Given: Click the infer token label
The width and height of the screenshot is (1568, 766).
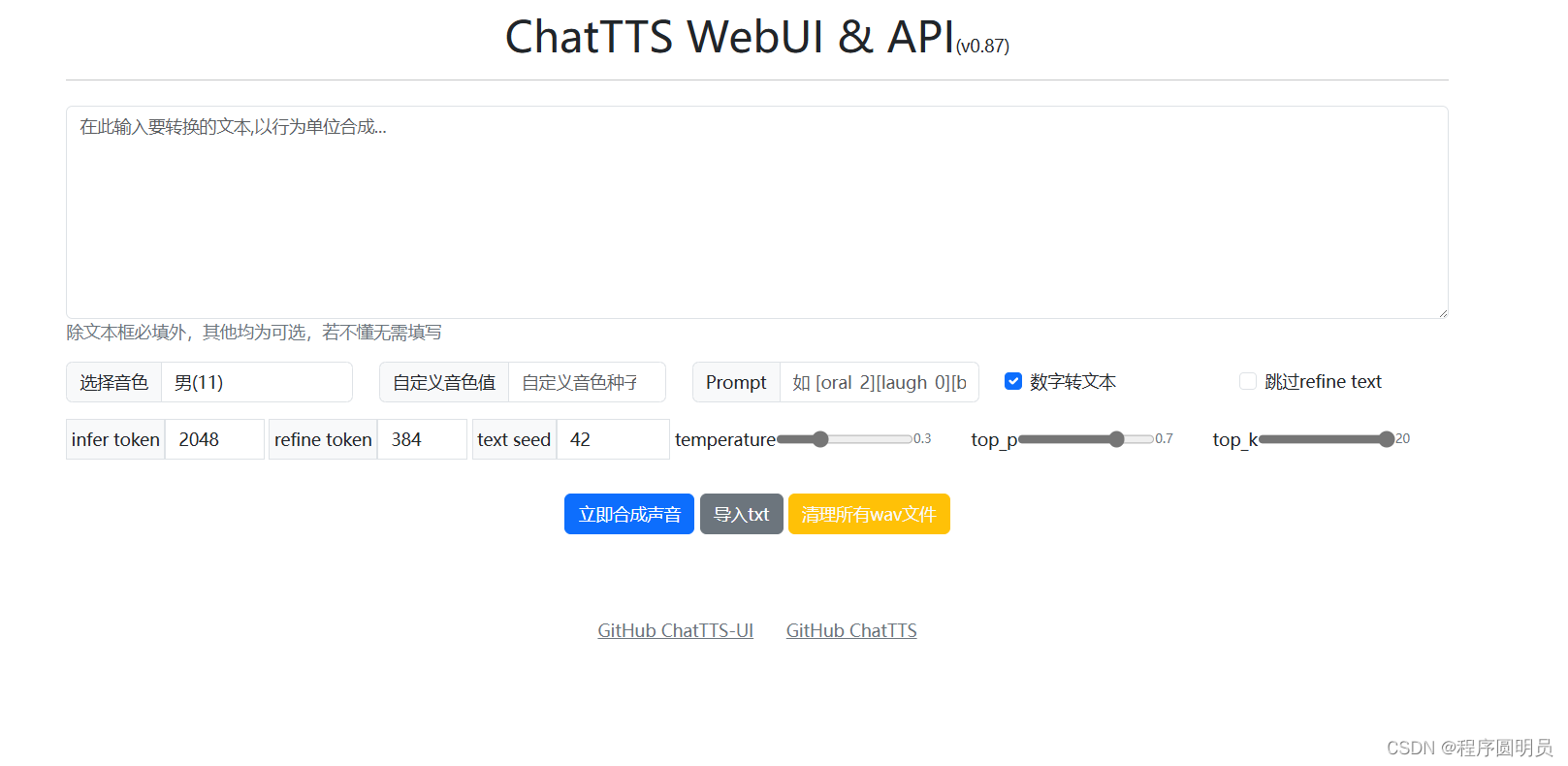Looking at the screenshot, I should pos(115,439).
